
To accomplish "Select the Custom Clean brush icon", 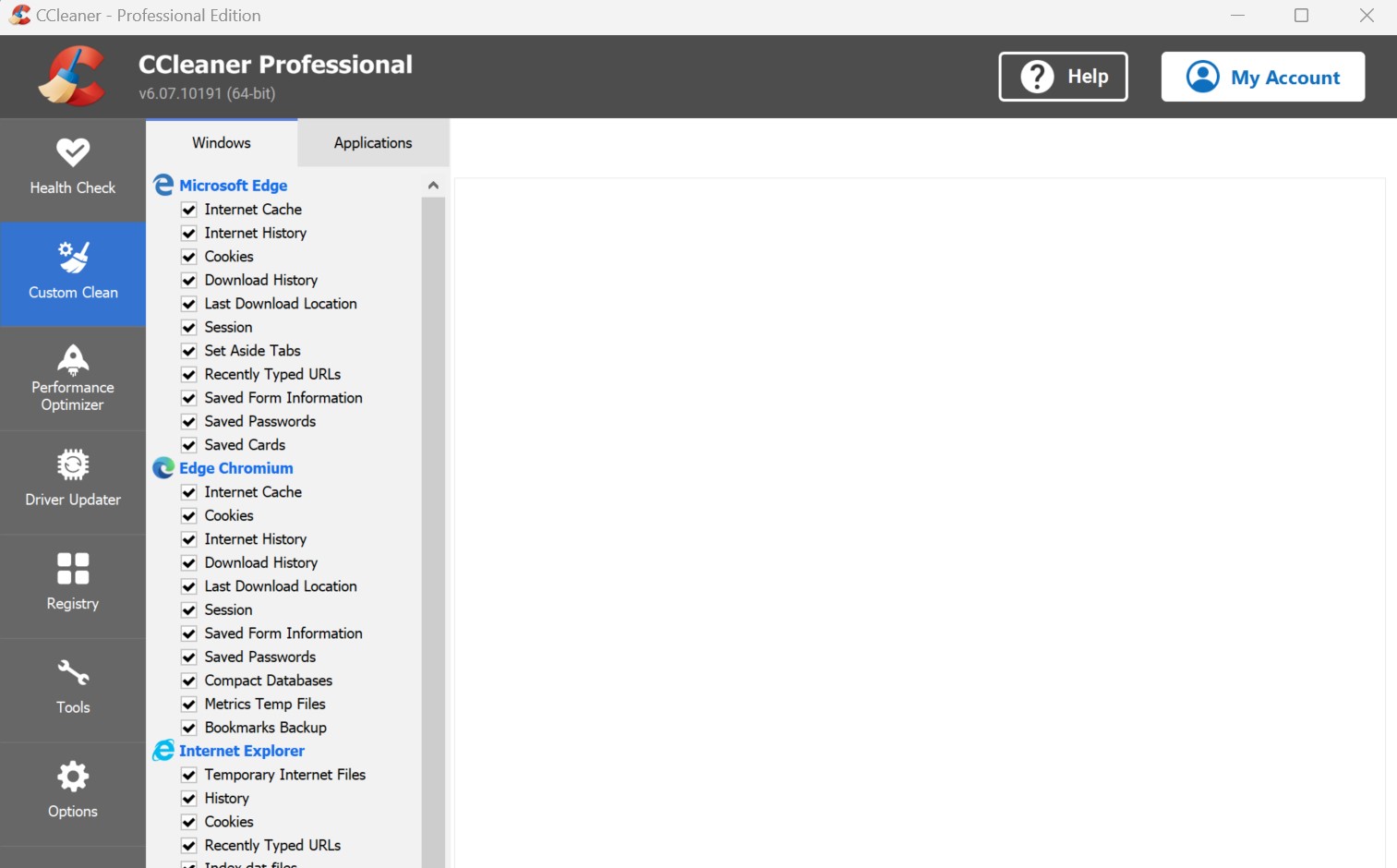I will (x=73, y=258).
